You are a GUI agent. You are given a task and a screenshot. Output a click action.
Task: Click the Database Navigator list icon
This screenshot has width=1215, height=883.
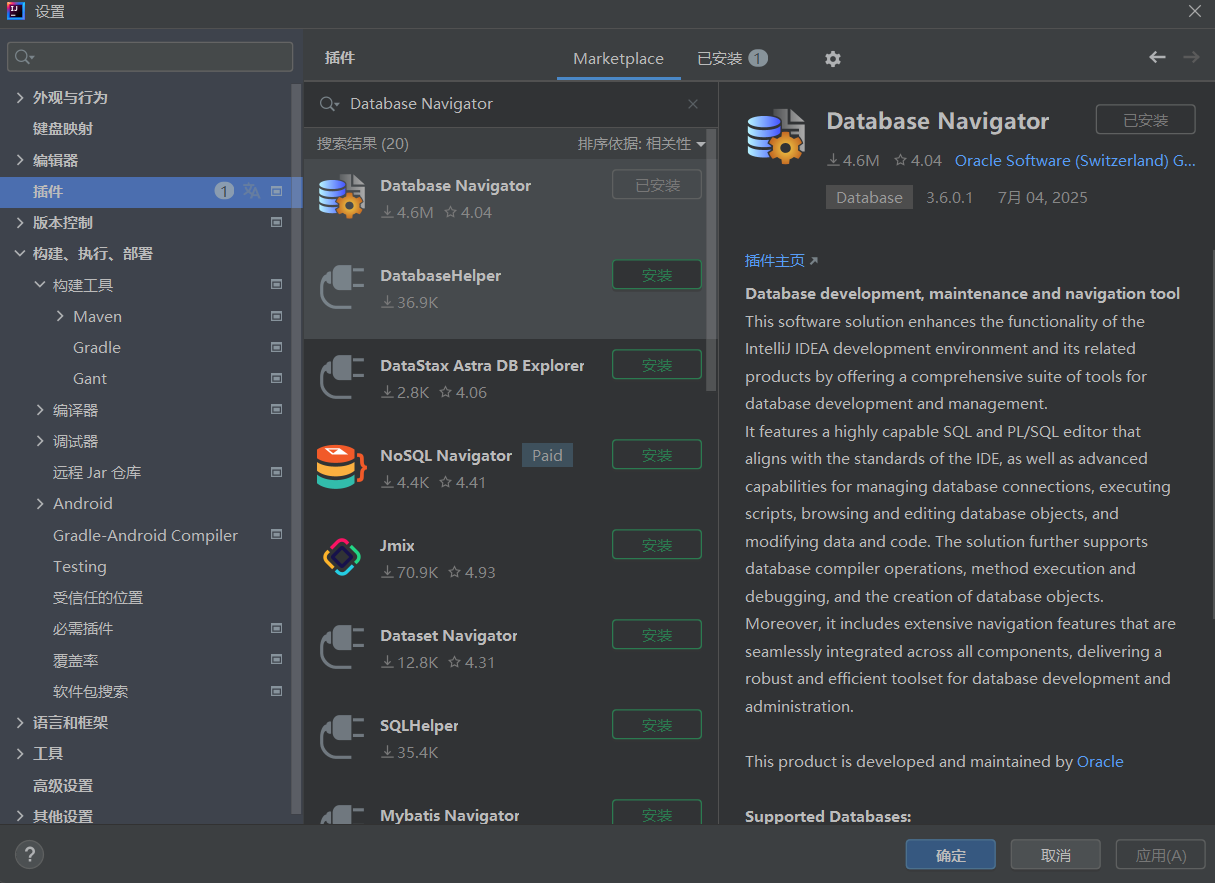341,196
